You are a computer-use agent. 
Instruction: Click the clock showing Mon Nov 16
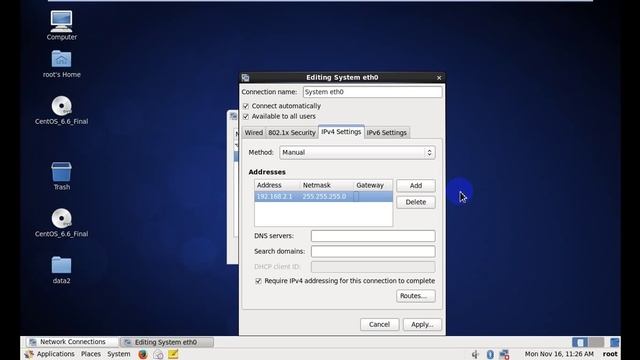(559, 354)
